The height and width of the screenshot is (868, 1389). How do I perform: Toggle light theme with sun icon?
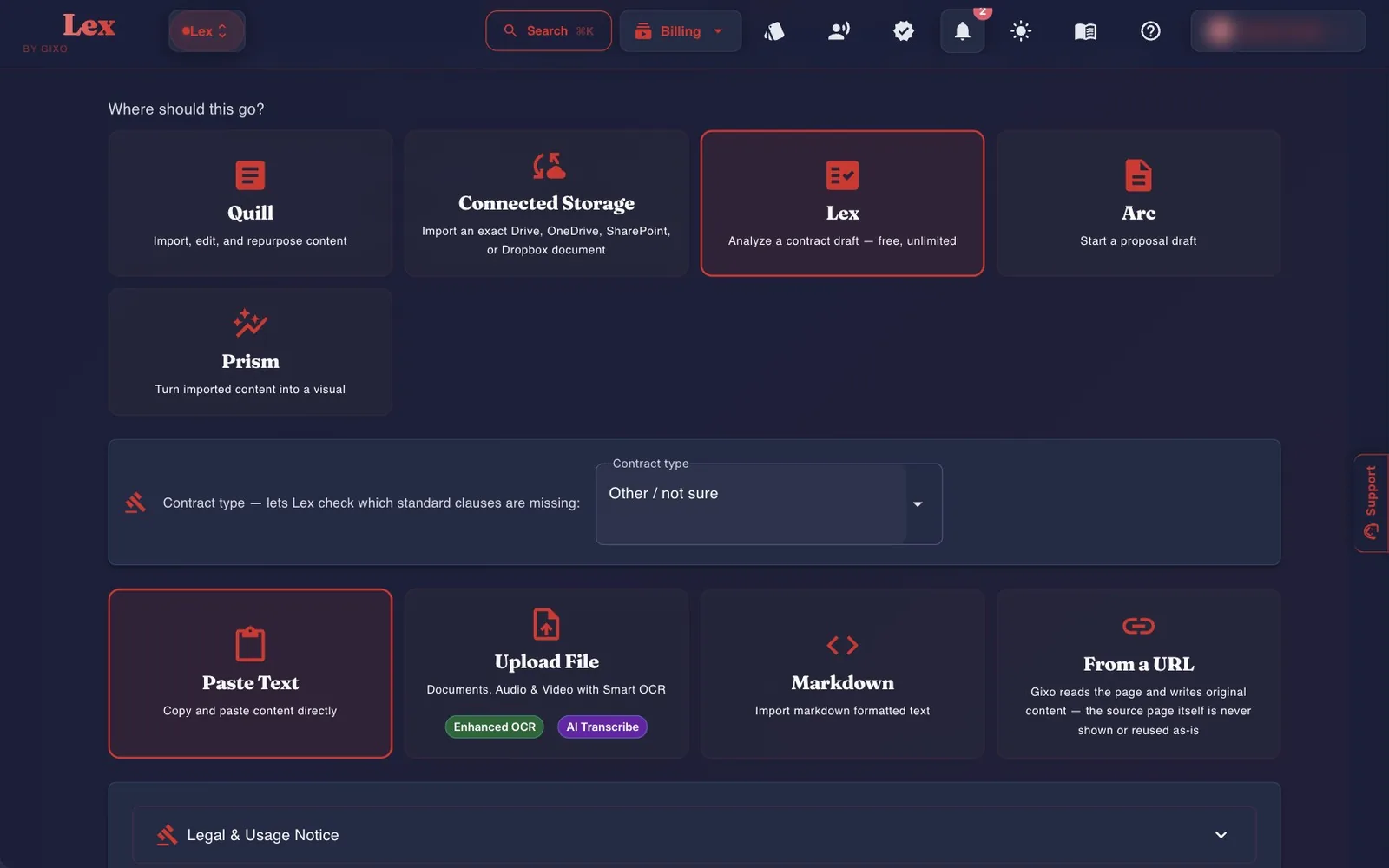1021,31
